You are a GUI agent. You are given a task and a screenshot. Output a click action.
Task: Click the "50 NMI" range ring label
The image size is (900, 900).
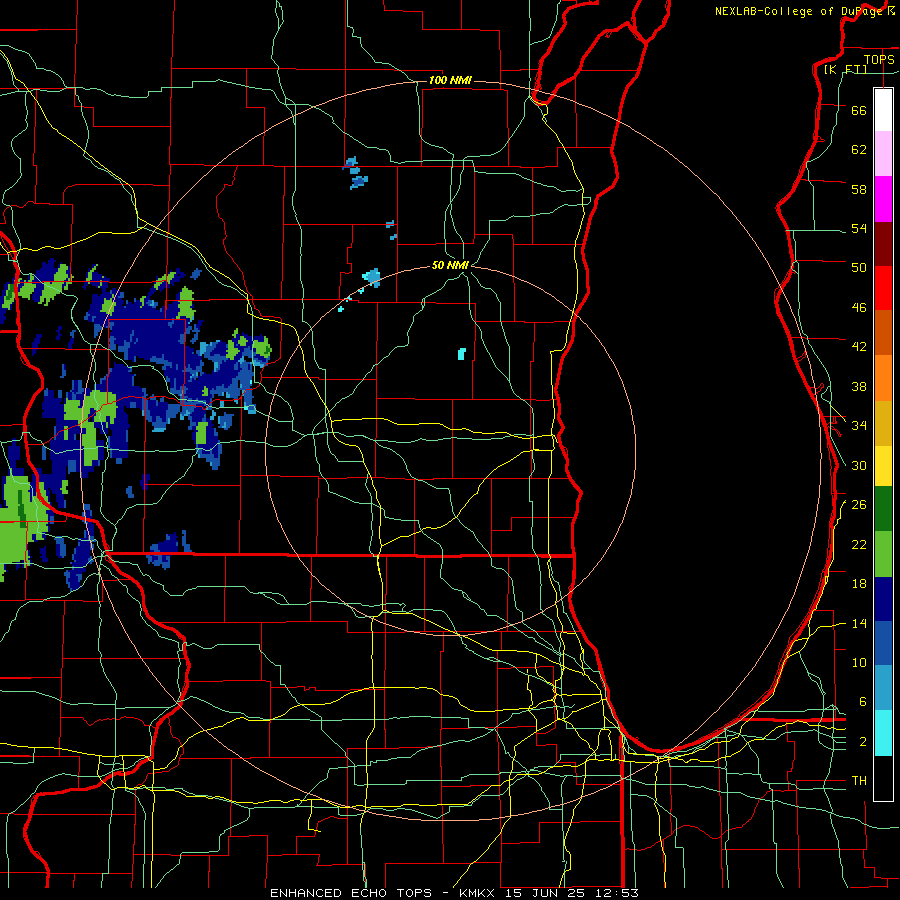pyautogui.click(x=451, y=265)
